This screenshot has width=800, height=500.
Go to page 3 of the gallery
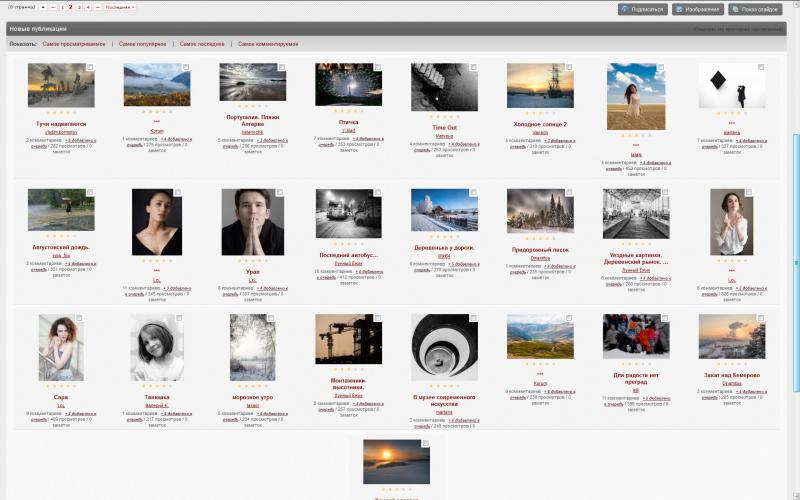coord(79,7)
